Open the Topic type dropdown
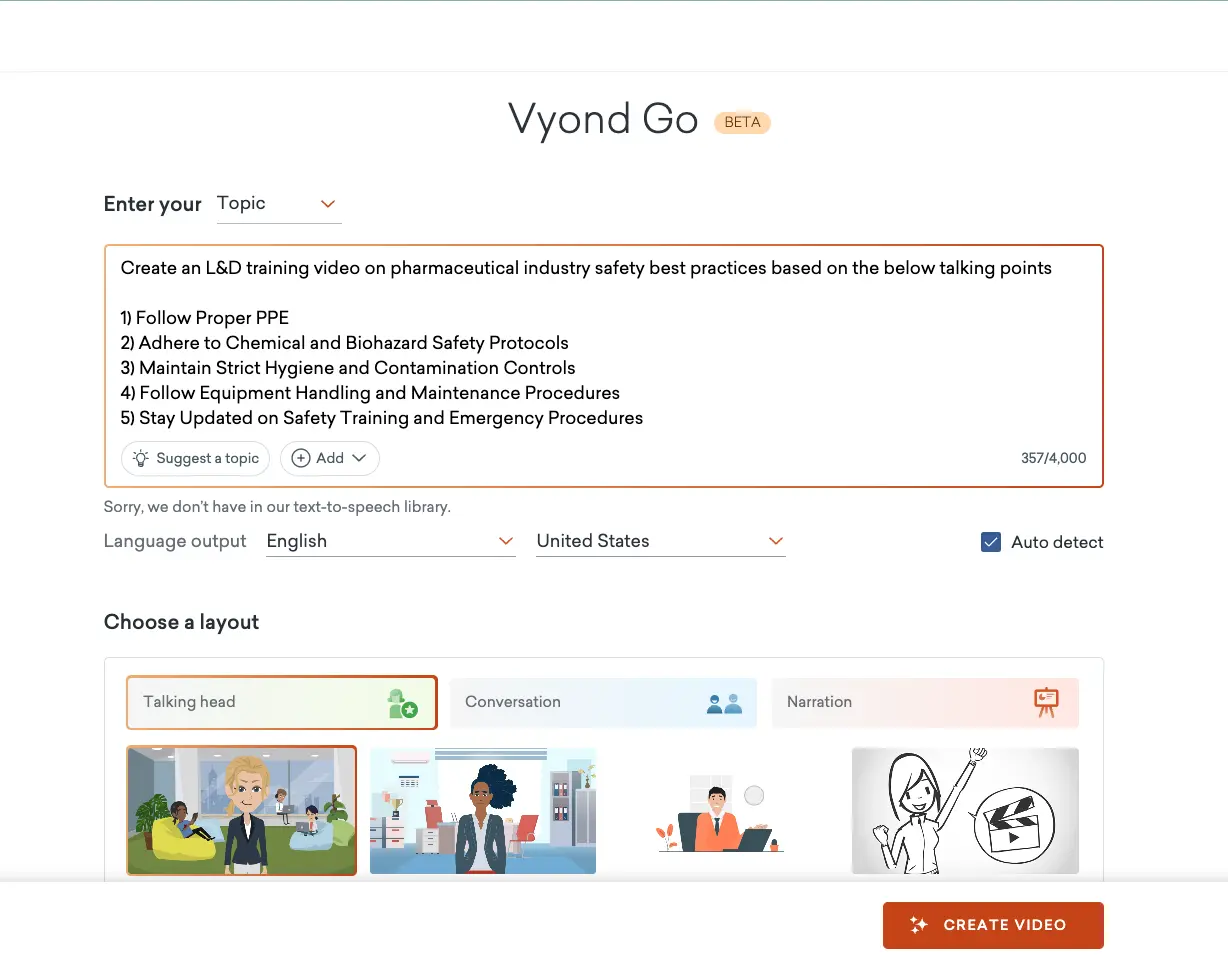1228x969 pixels. point(279,203)
